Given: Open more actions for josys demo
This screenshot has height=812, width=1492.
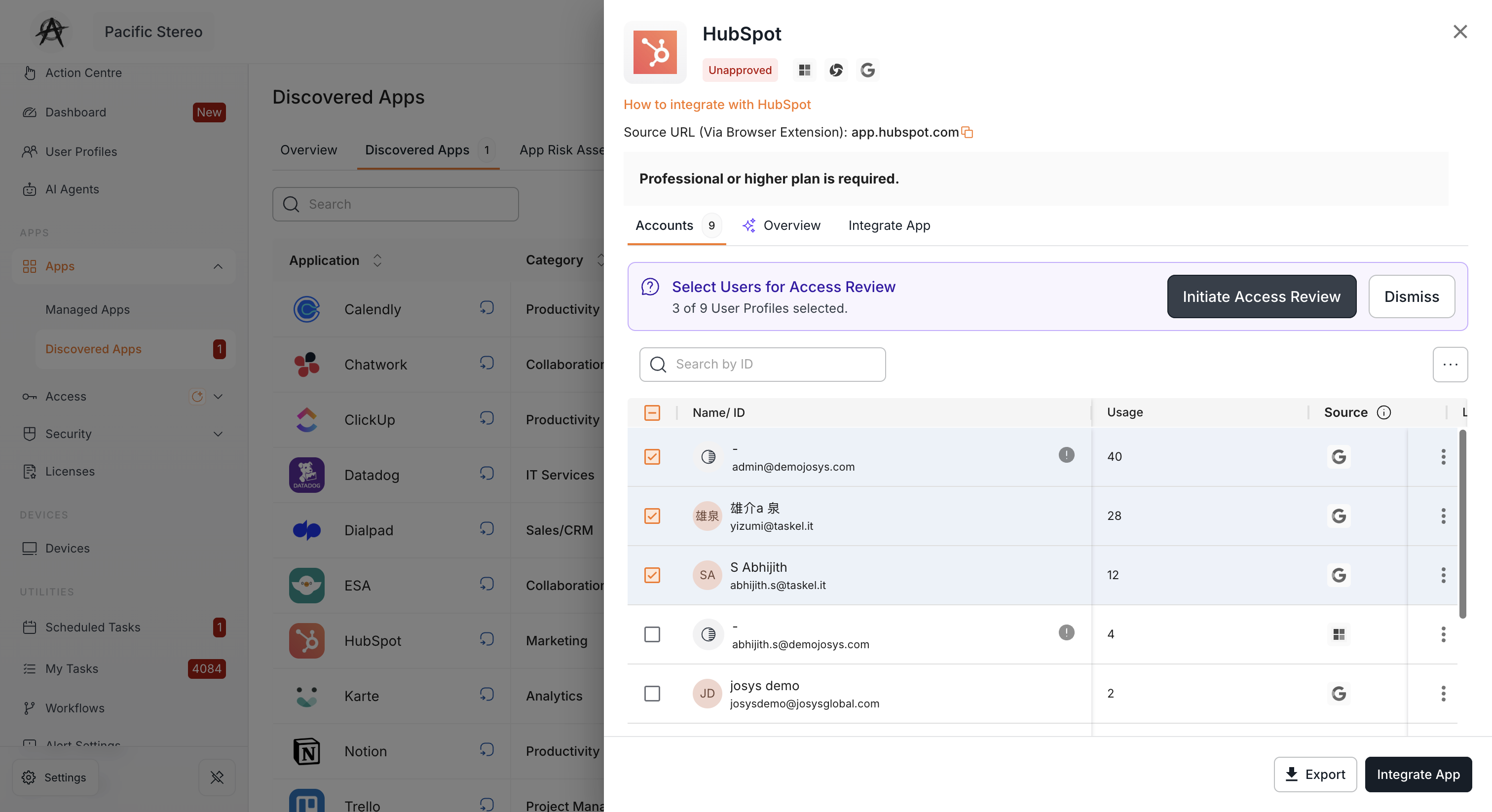Looking at the screenshot, I should click(1443, 694).
